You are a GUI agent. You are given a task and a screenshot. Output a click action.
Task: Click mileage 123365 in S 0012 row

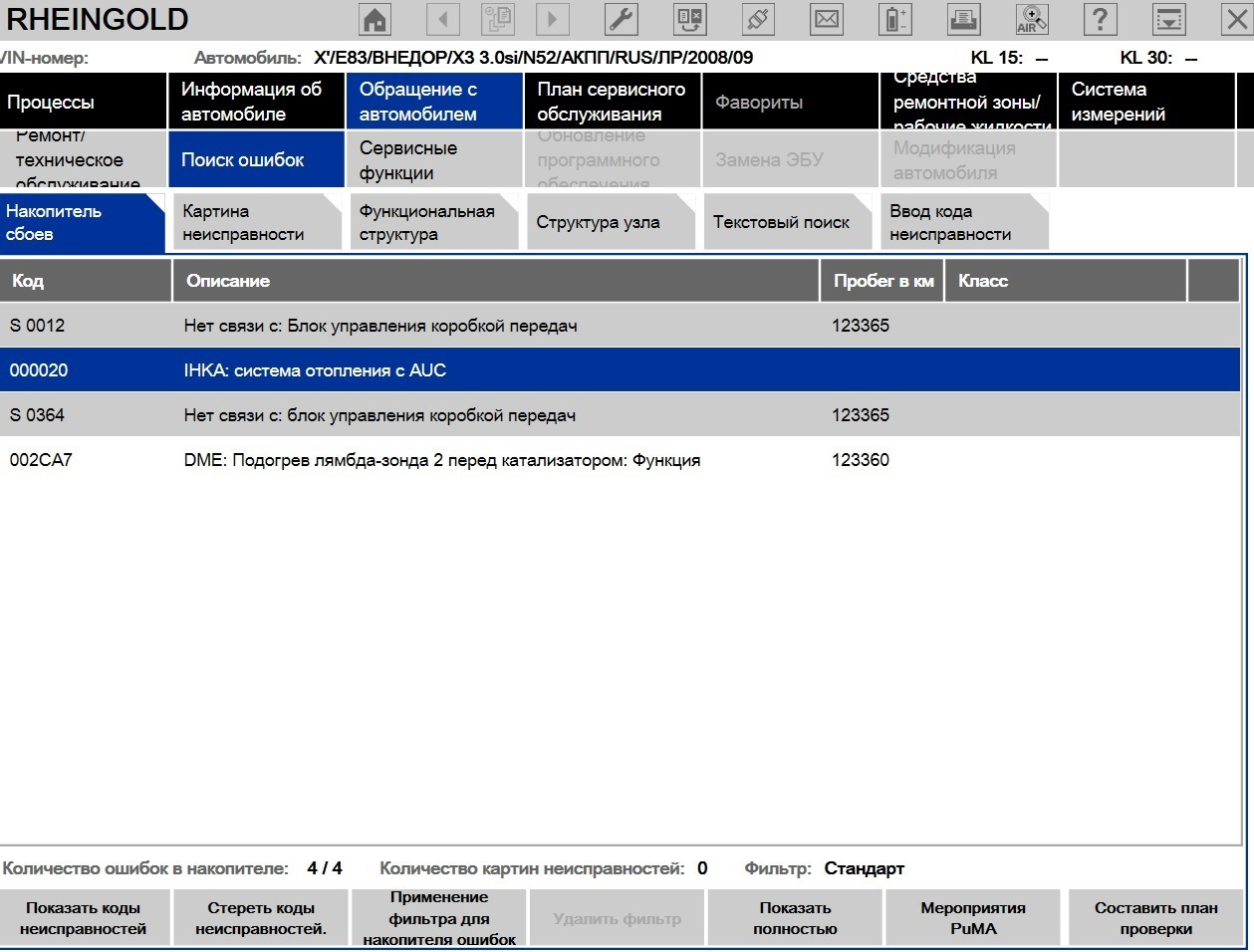[x=861, y=326]
